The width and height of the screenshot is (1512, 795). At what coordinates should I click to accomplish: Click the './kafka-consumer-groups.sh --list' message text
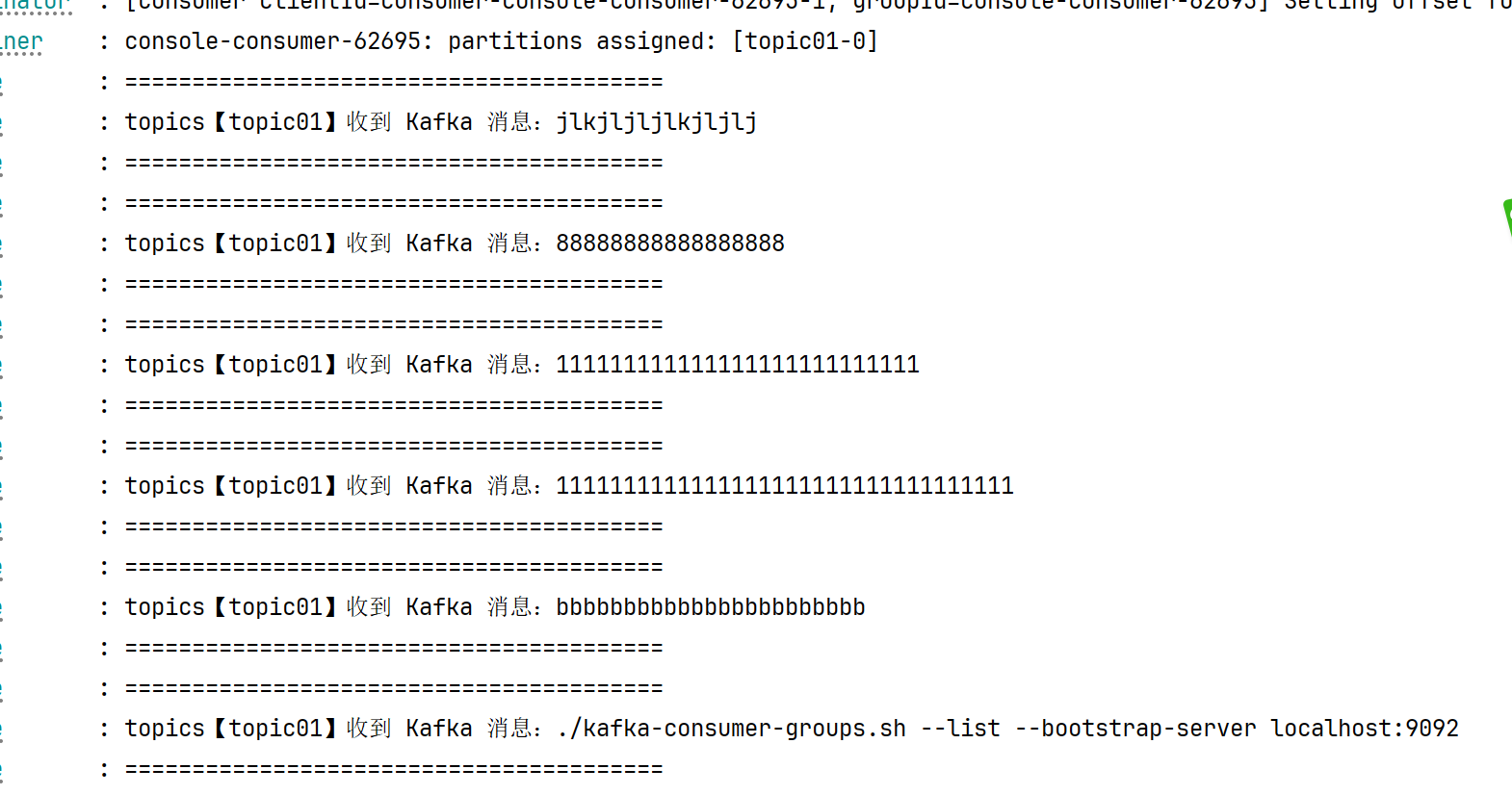click(x=778, y=729)
